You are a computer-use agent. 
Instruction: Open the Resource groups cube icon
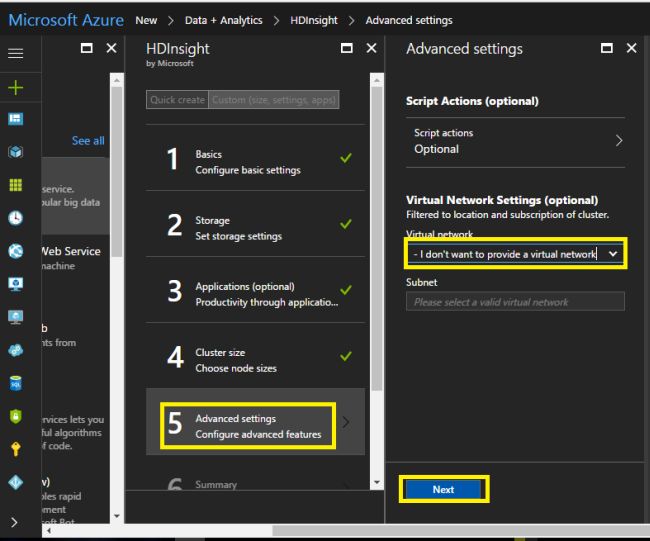15,152
